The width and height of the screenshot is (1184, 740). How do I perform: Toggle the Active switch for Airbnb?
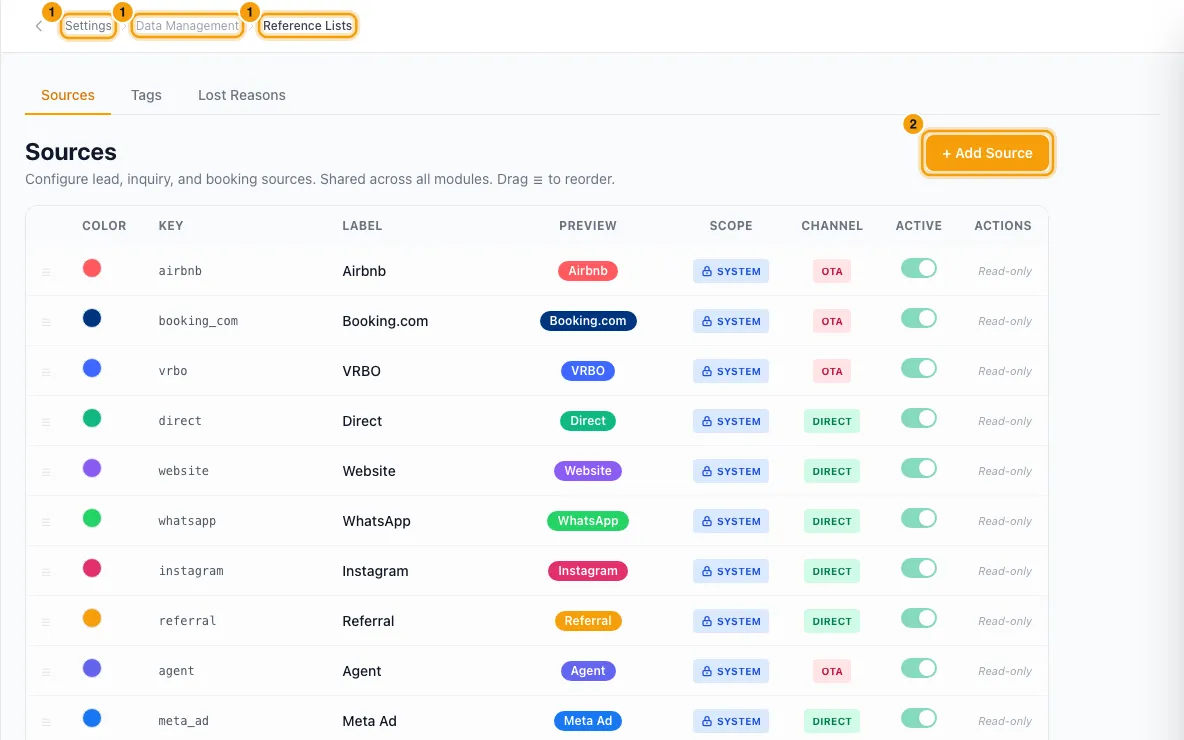[918, 269]
